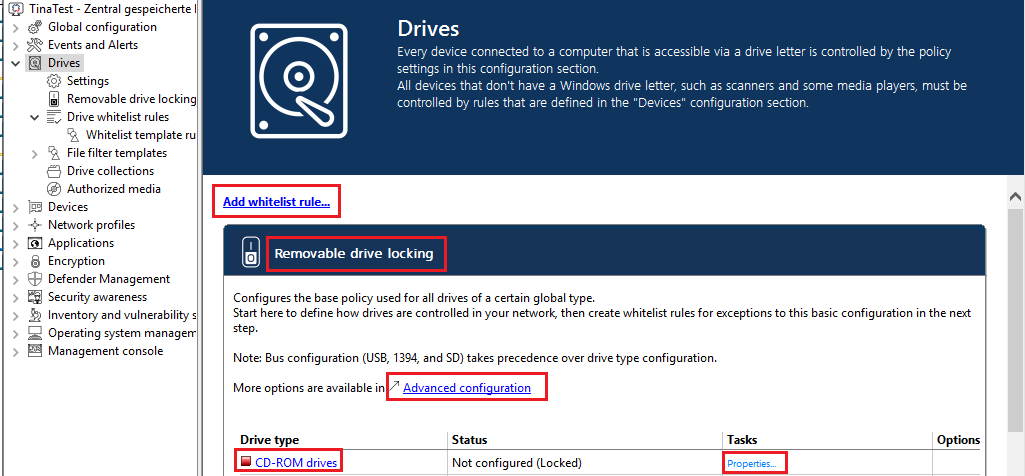
Task: Click the CD-ROM drives link
Action: (296, 462)
